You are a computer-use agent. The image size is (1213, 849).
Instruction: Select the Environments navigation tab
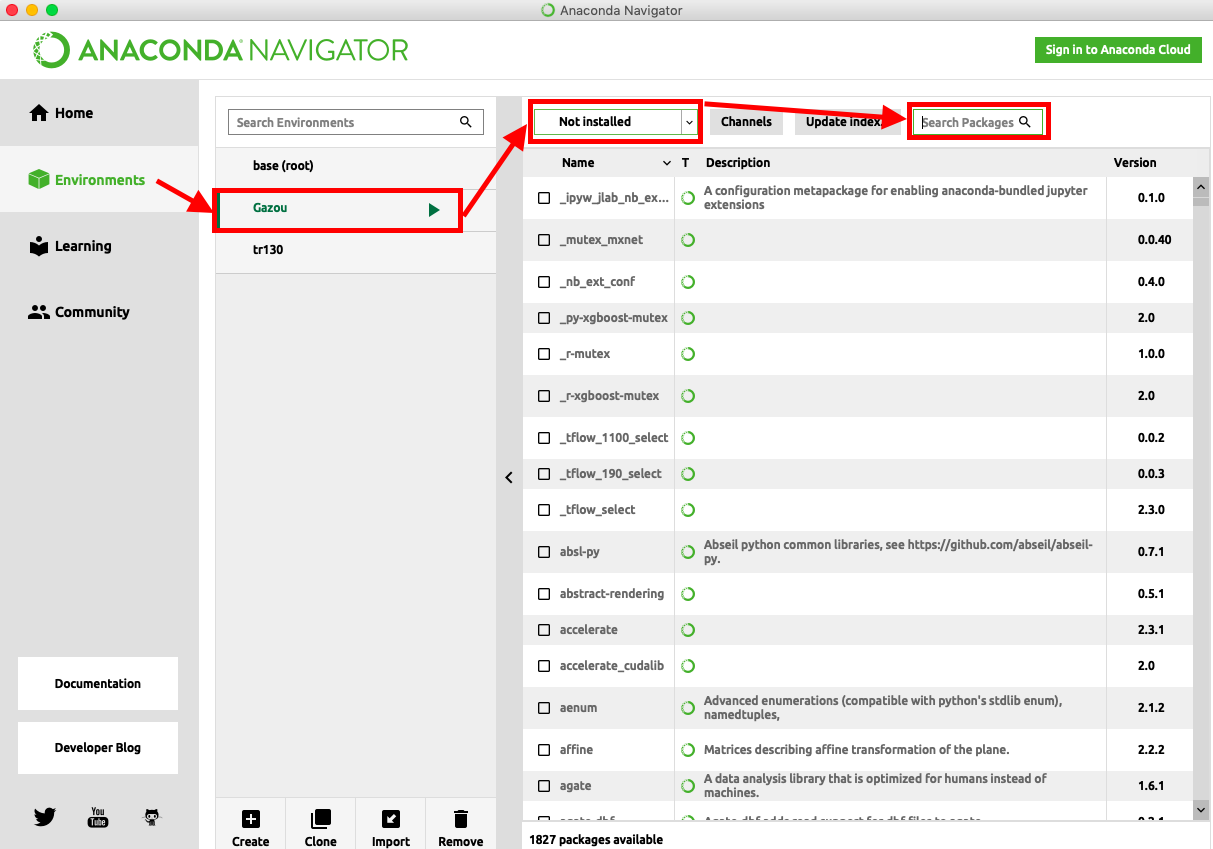click(x=100, y=180)
